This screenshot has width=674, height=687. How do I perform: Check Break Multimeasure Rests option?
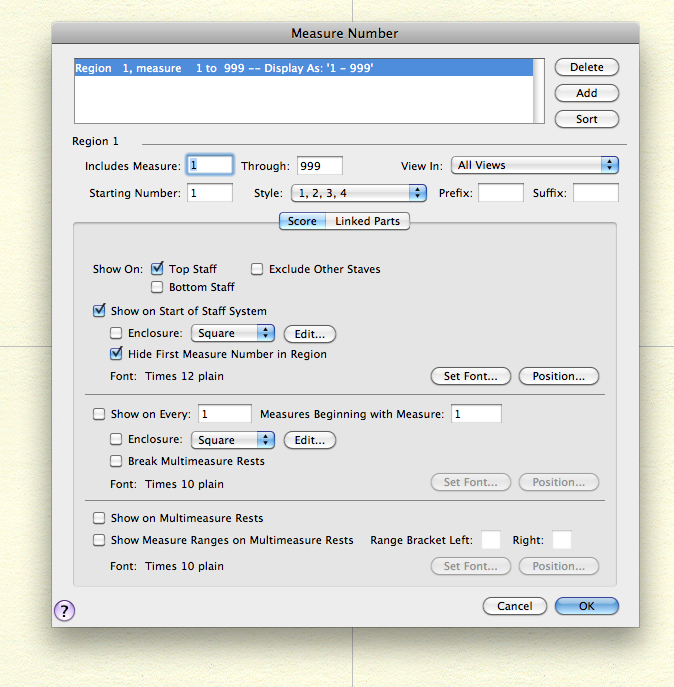116,461
